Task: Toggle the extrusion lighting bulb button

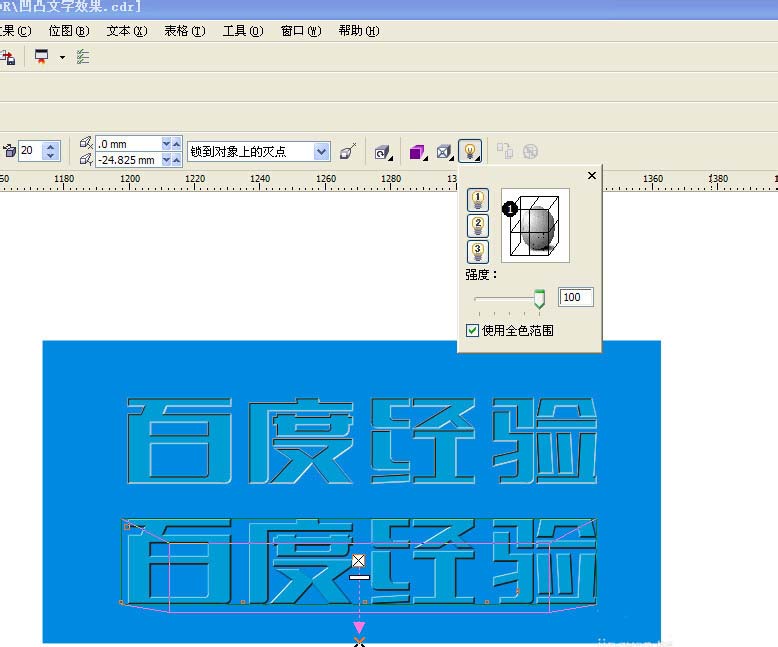Action: click(x=470, y=151)
